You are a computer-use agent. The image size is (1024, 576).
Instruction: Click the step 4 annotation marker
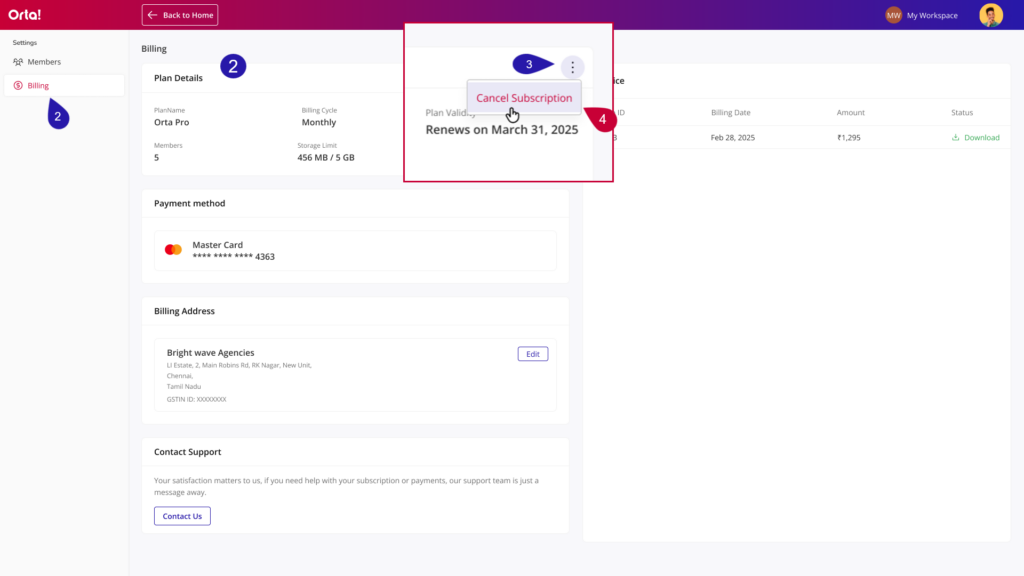coord(600,118)
